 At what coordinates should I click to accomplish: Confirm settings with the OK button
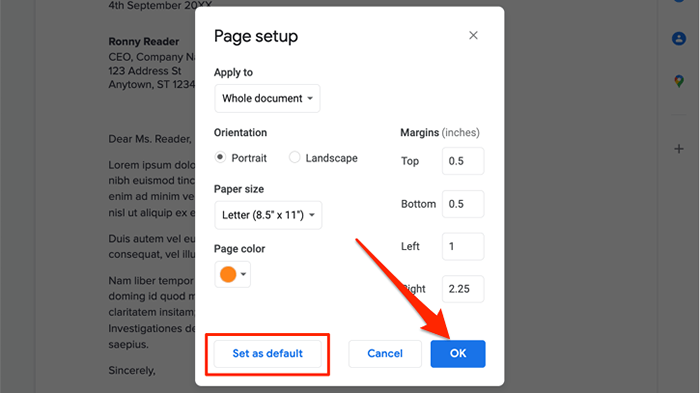pyautogui.click(x=458, y=354)
